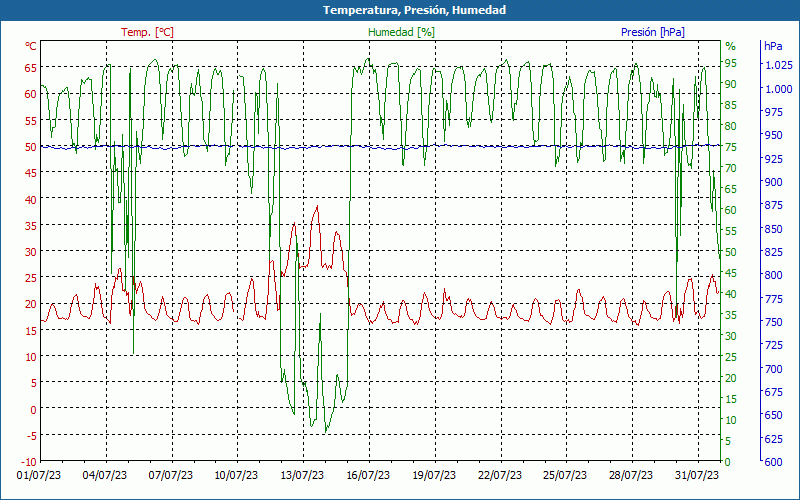Viewport: 800px width, 500px height.
Task: Click the date label 10/07/23
Action: click(236, 476)
